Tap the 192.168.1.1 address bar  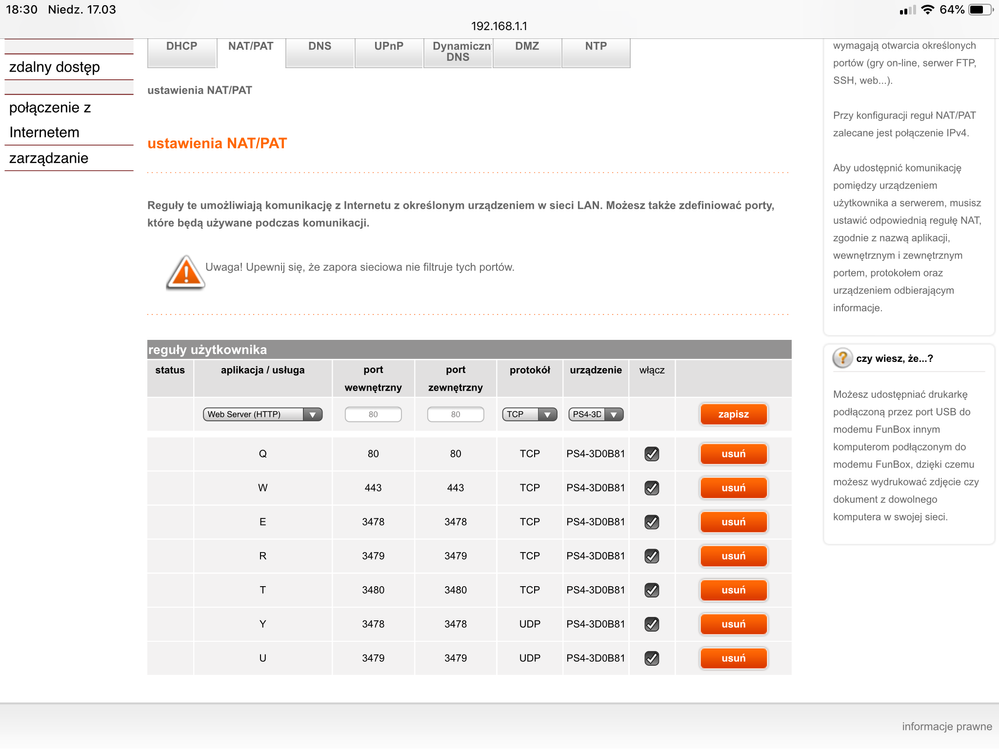click(x=499, y=26)
